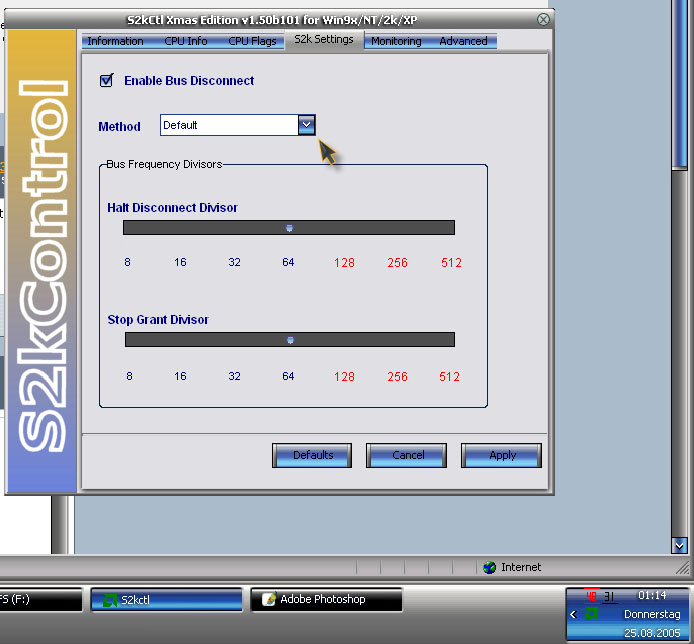Select the CPU Flags tab

(252, 41)
